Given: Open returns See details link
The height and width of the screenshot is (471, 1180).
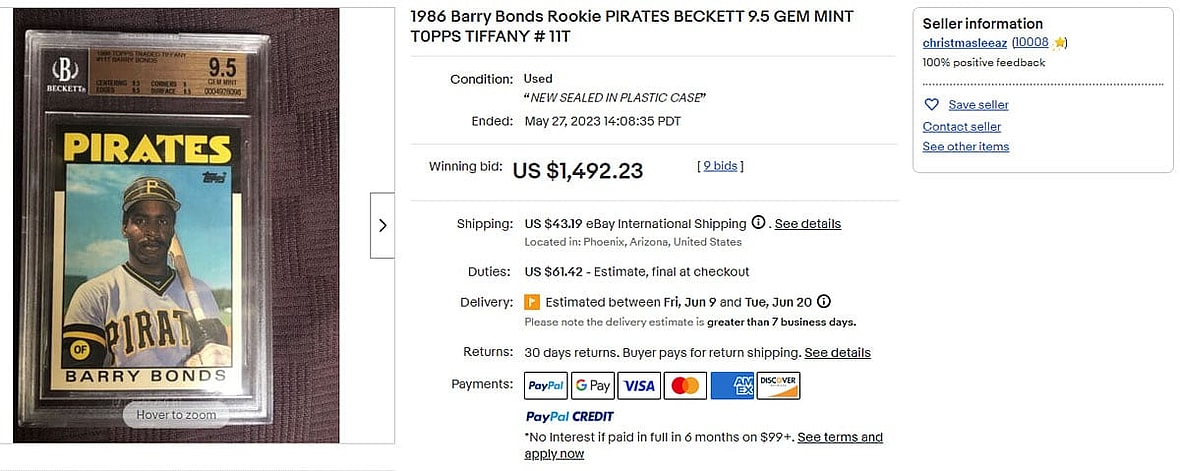Looking at the screenshot, I should (x=837, y=353).
